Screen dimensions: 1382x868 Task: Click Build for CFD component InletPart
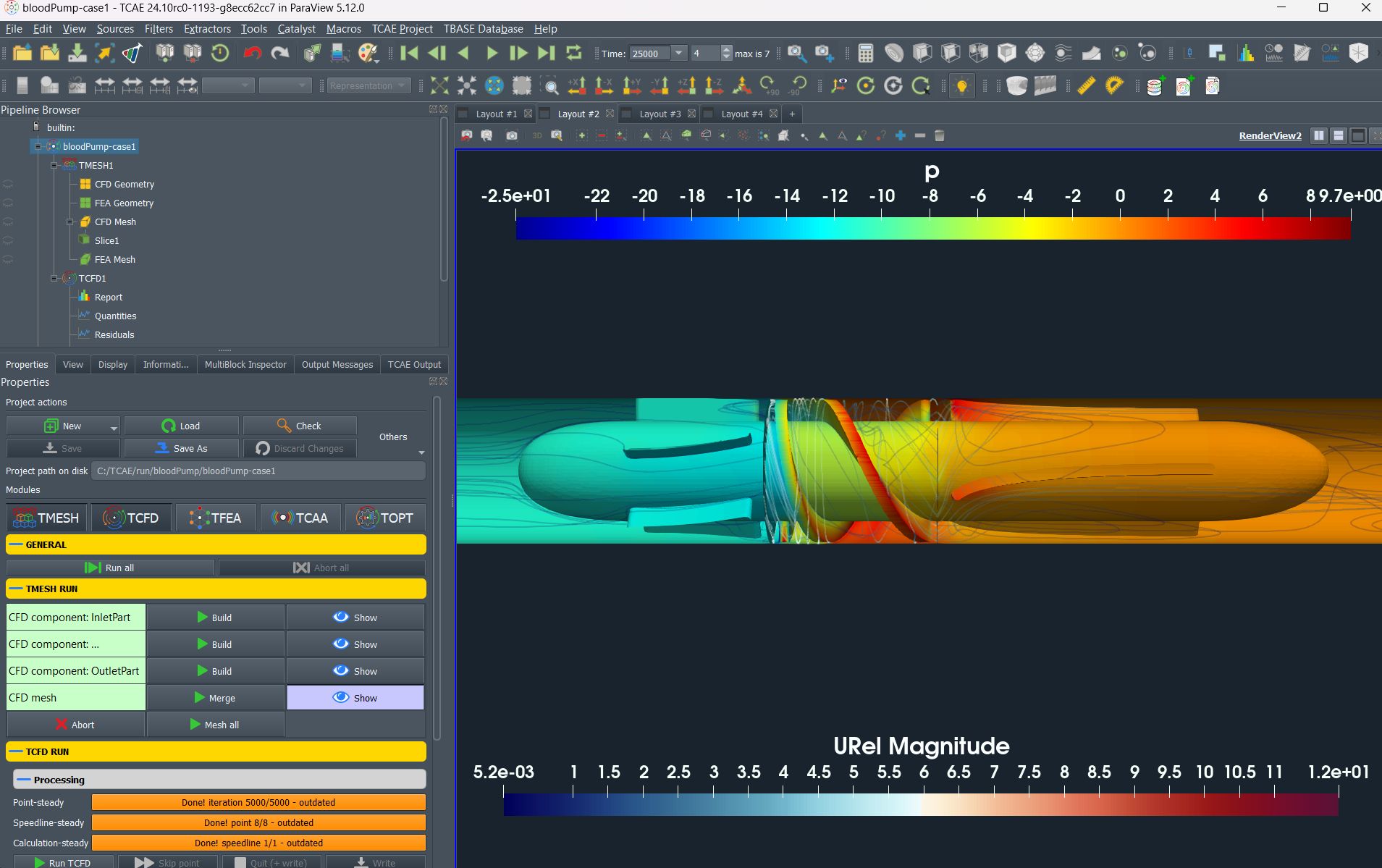point(216,618)
